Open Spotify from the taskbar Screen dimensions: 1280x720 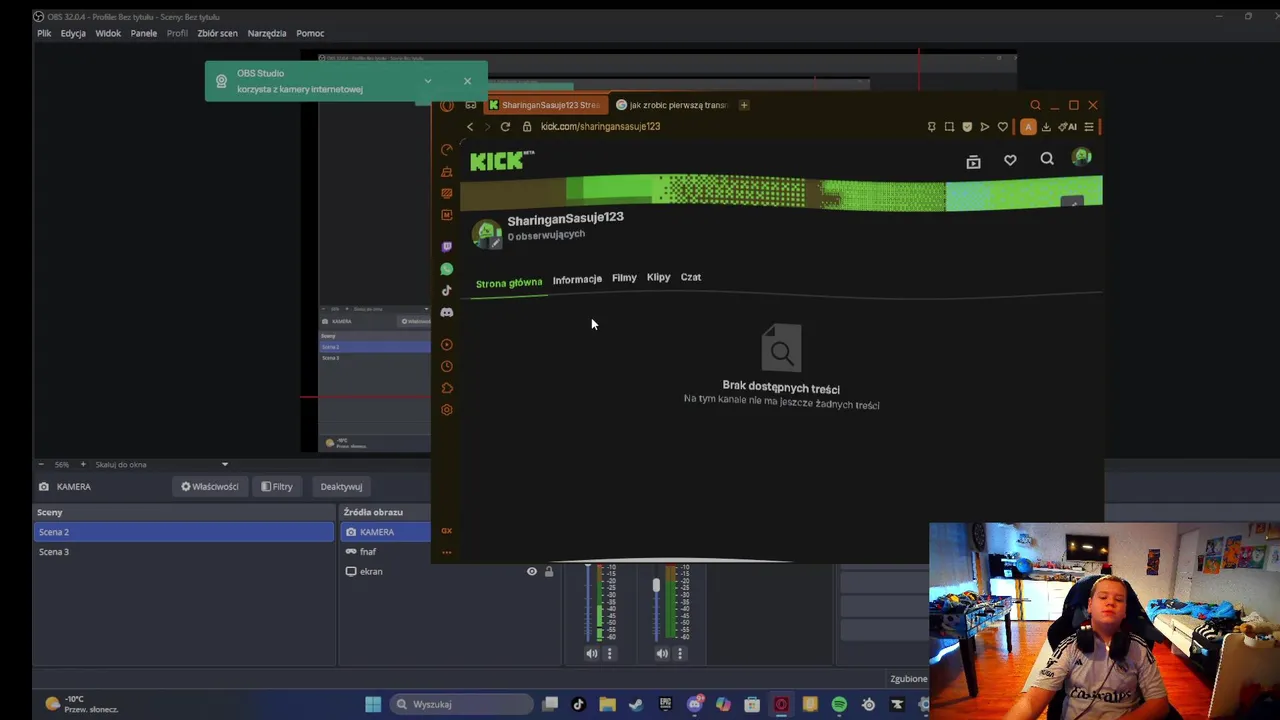coord(839,704)
